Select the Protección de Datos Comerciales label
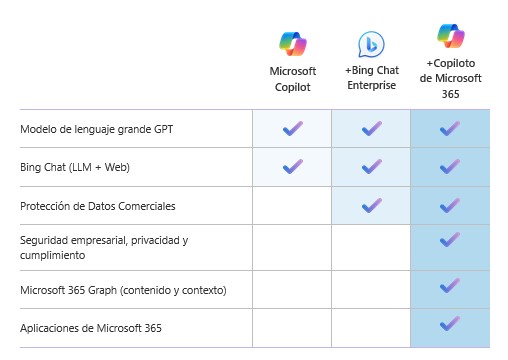The width and height of the screenshot is (508, 360). 98,206
